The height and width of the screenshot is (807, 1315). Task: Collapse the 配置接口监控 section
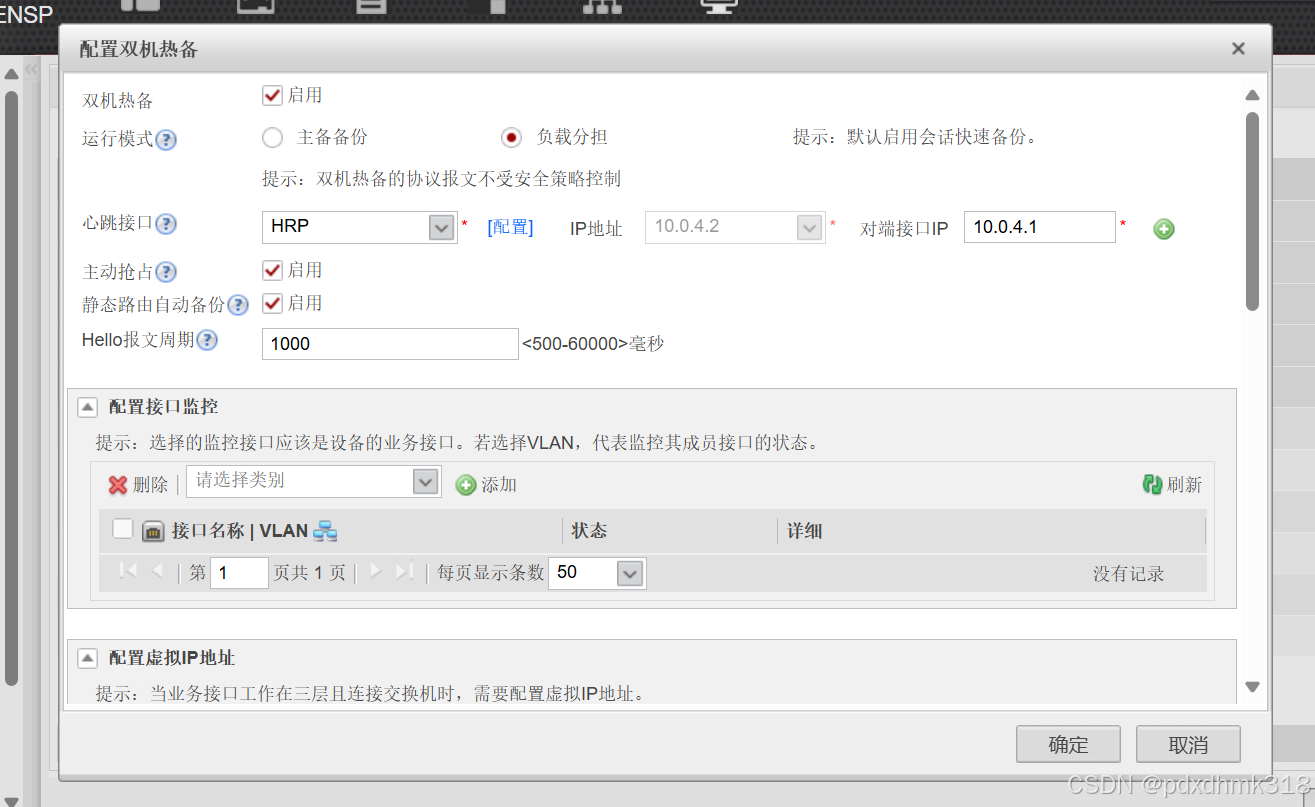[88, 407]
